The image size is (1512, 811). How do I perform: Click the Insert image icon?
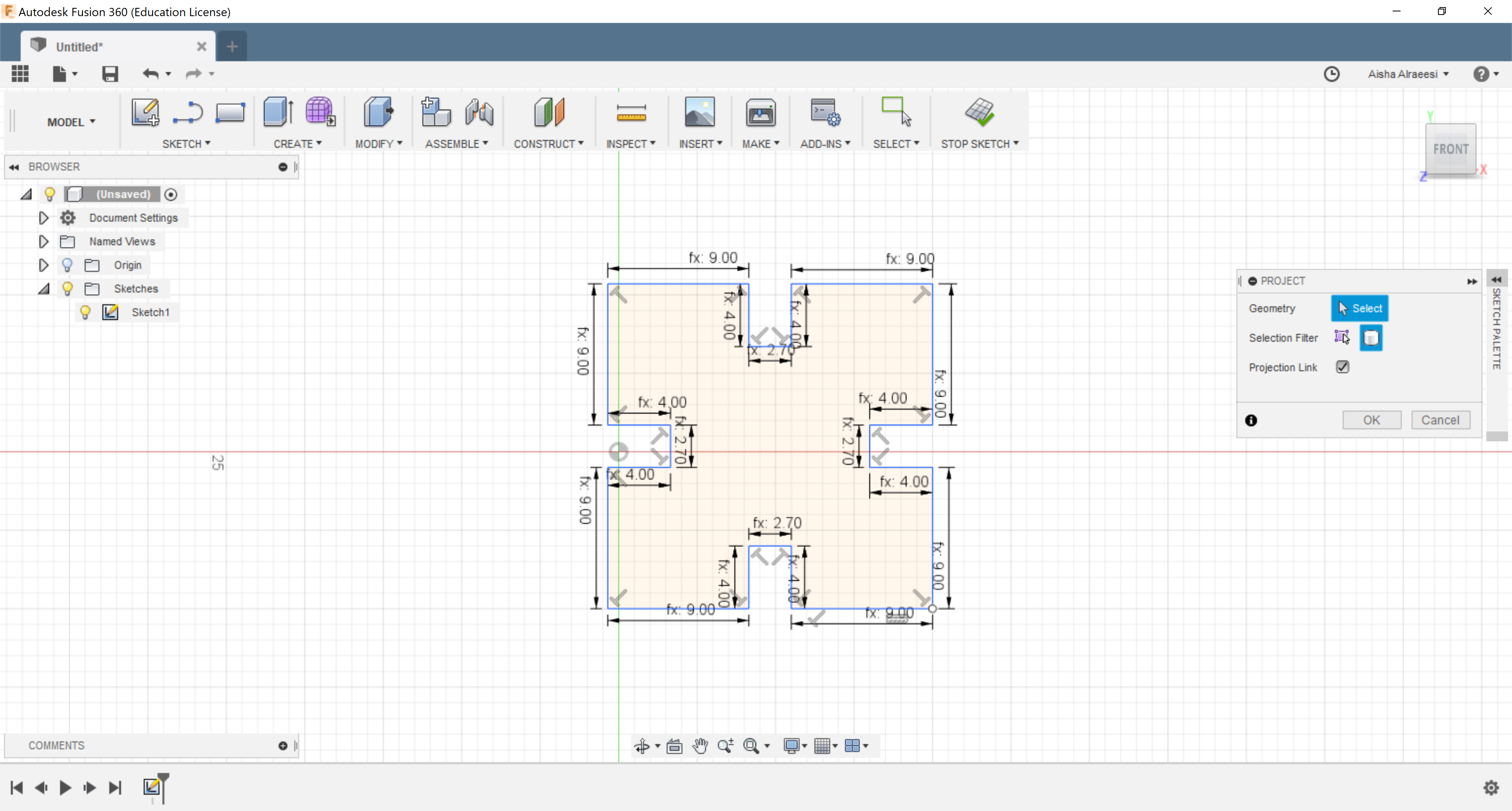coord(700,112)
